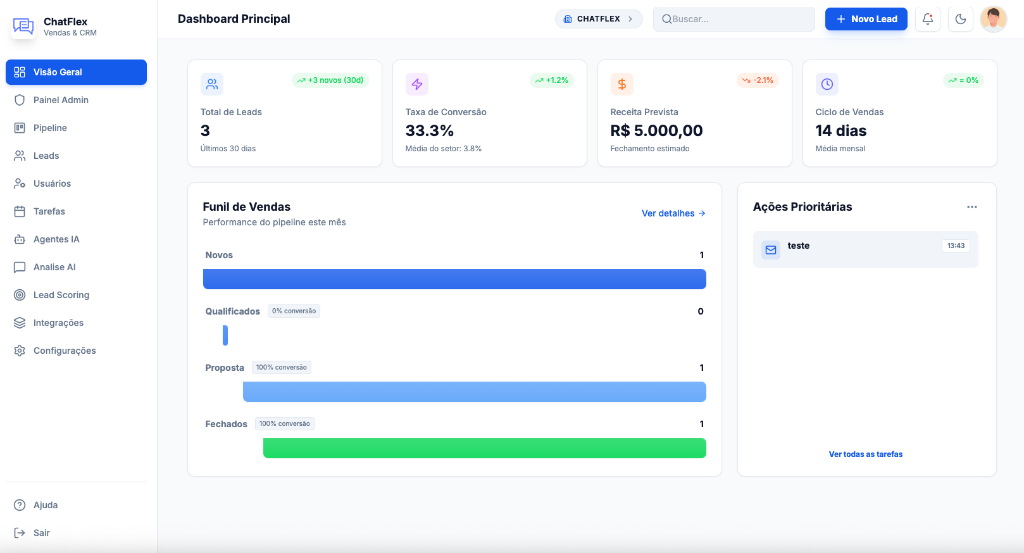The image size is (1024, 553).
Task: Click Ver todas as tarefas link
Action: pos(865,454)
